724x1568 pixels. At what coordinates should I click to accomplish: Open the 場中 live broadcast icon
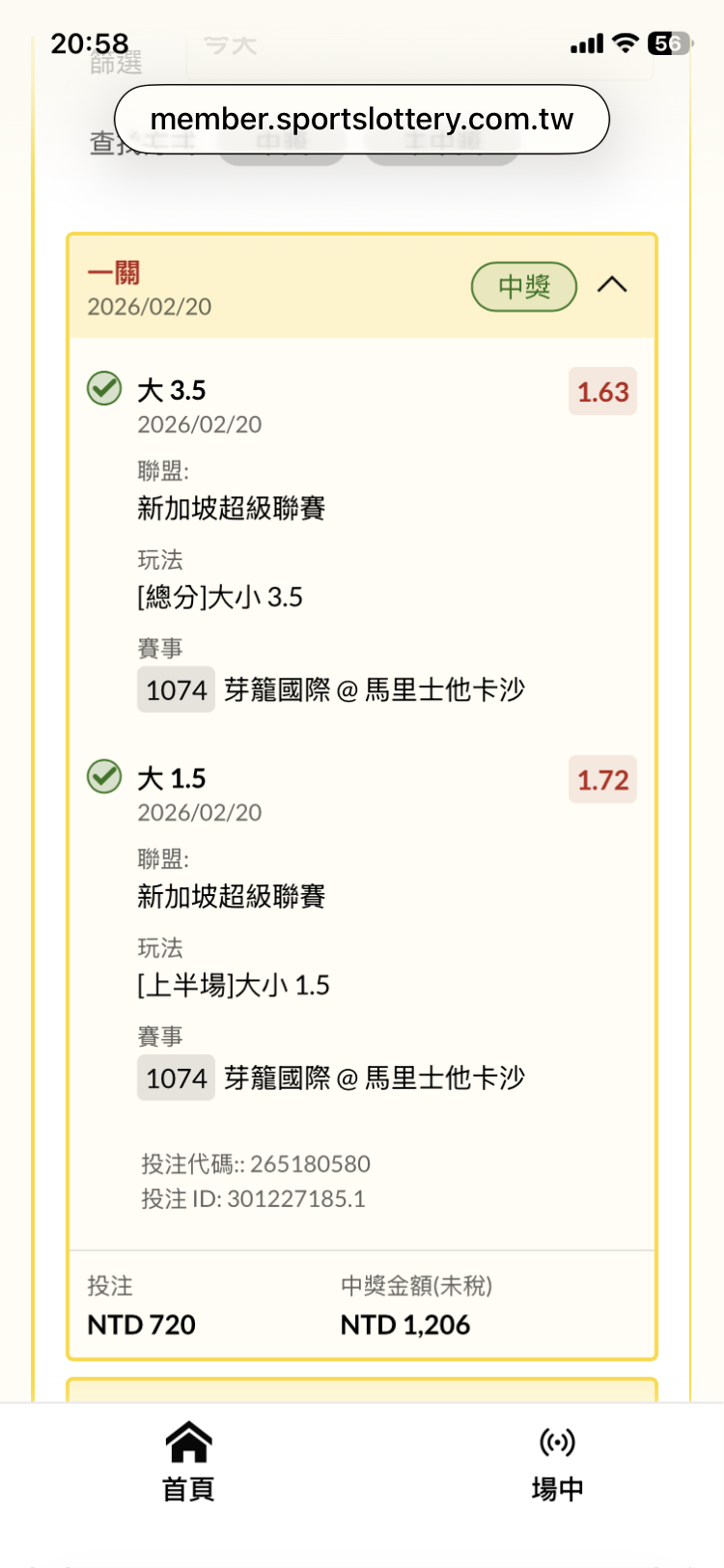click(557, 1442)
